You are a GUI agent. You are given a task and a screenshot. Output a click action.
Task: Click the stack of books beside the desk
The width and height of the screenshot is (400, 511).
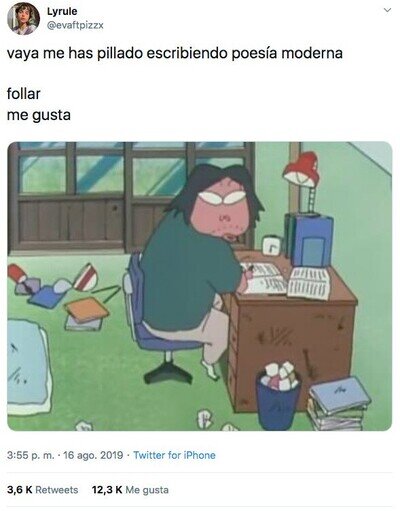tap(338, 404)
